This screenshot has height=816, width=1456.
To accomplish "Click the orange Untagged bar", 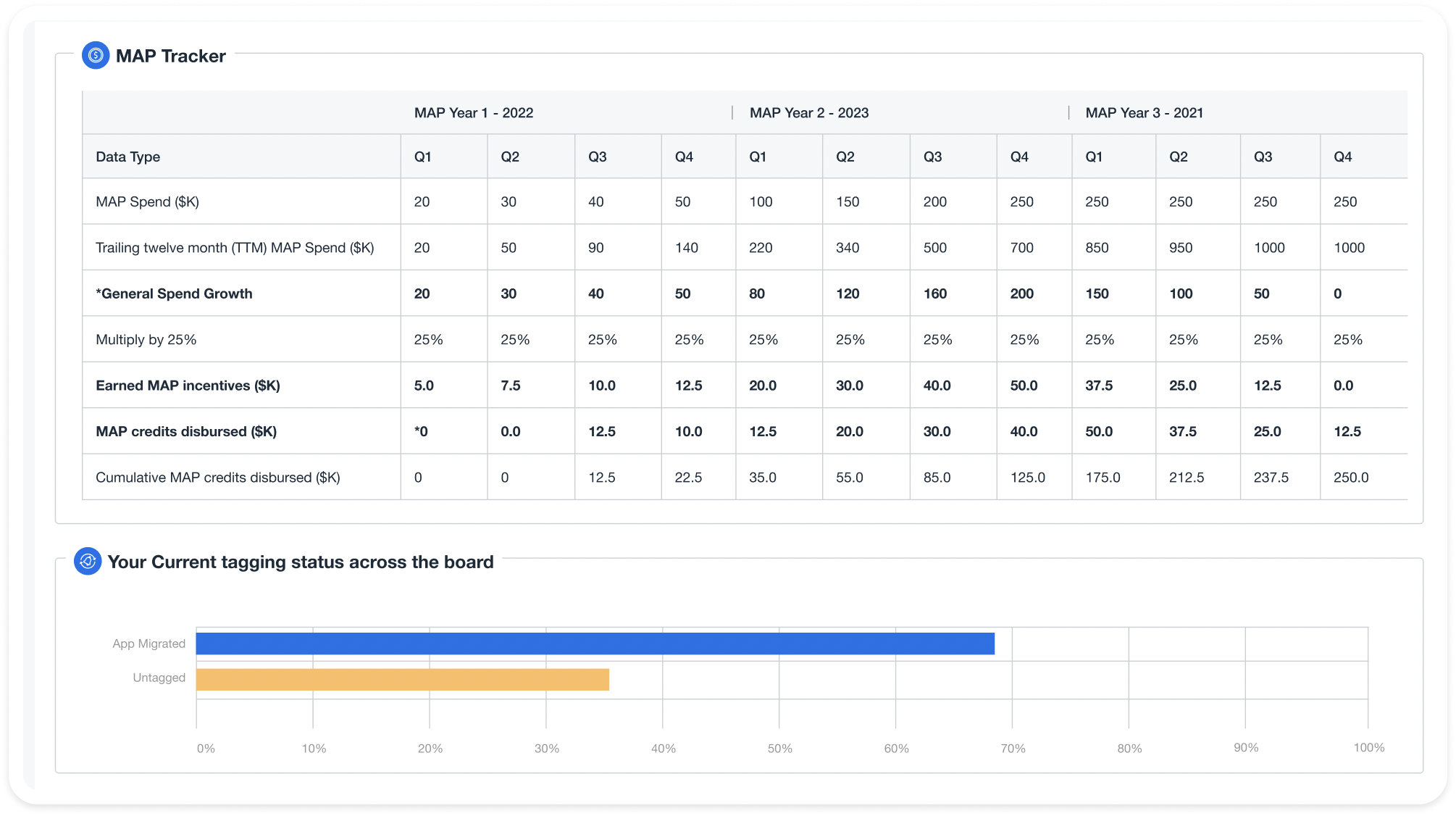I will click(x=402, y=680).
